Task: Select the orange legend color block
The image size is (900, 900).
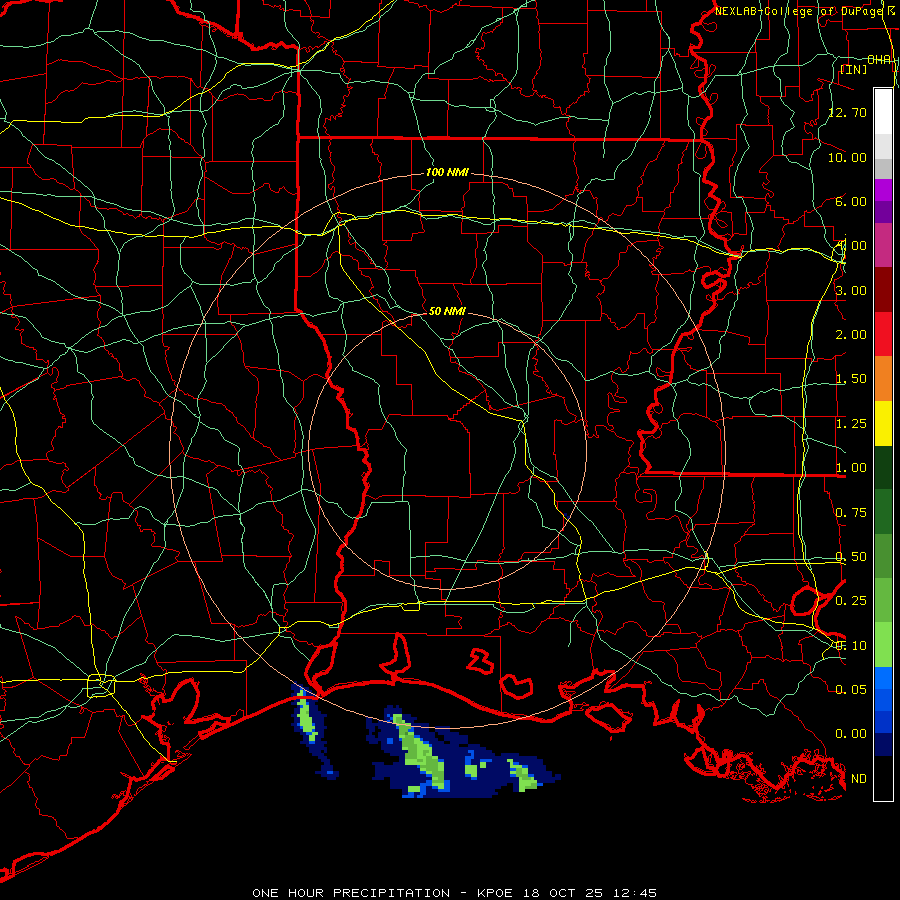Action: [x=883, y=378]
